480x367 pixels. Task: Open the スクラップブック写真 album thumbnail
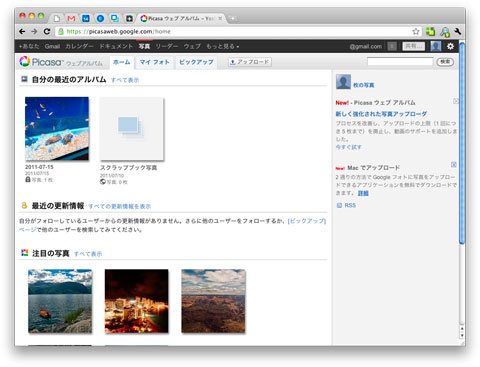click(x=132, y=129)
